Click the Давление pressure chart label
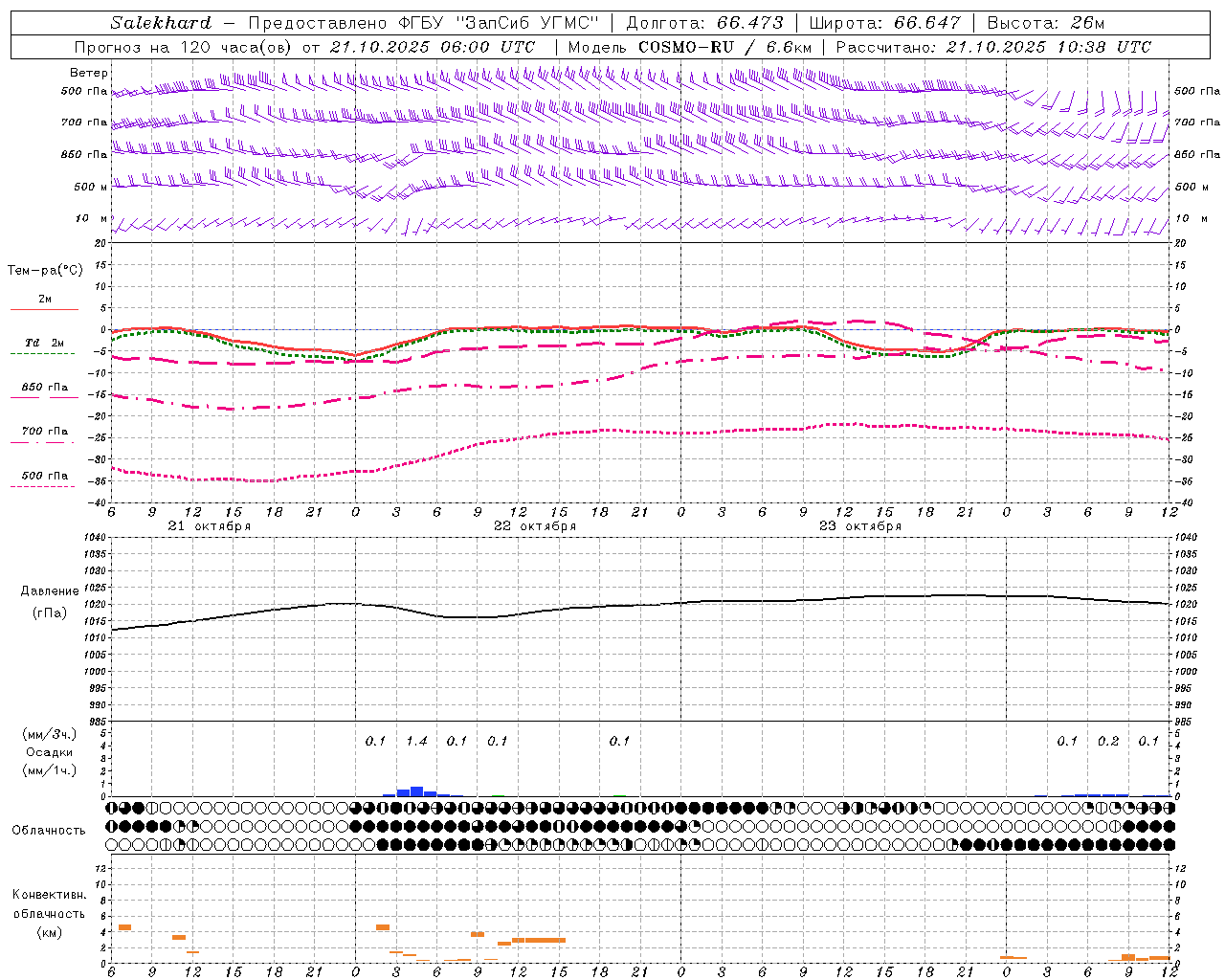 (50, 591)
